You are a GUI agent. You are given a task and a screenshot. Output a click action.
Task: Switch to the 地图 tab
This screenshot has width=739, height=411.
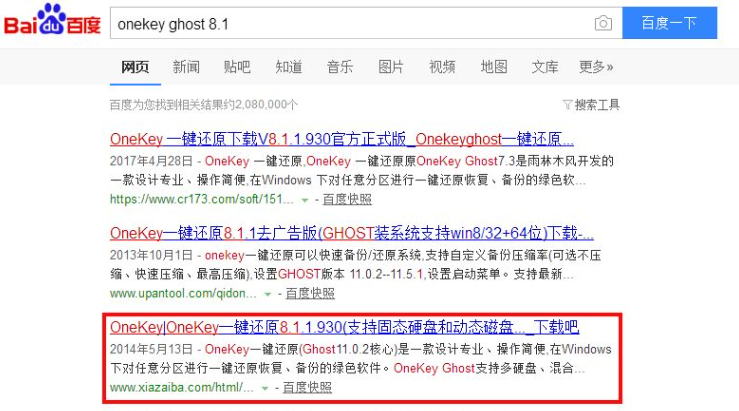pos(493,67)
